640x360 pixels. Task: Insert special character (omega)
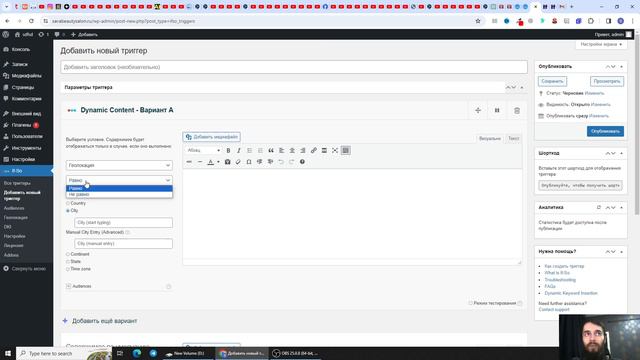coord(249,162)
